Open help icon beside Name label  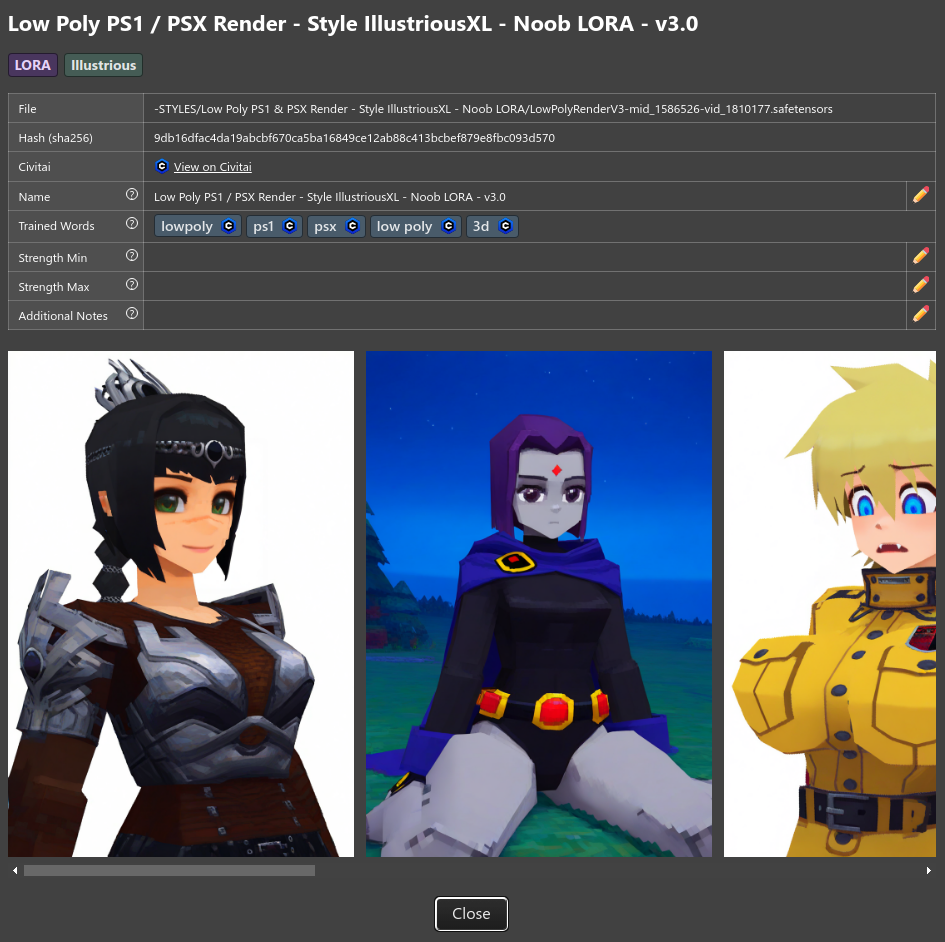(131, 195)
